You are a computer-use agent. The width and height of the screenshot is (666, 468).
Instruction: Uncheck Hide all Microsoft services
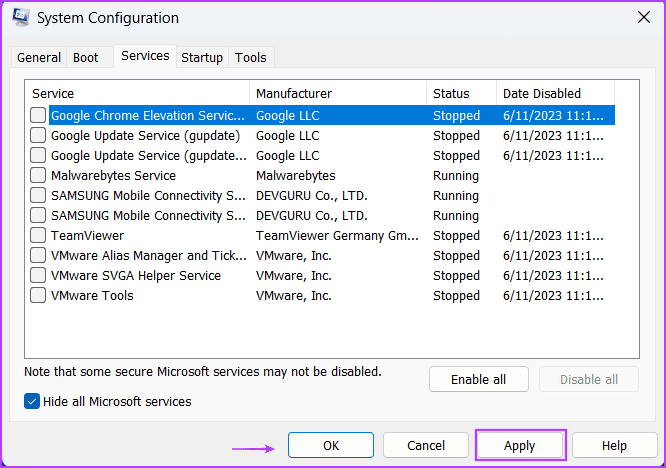tap(32, 401)
